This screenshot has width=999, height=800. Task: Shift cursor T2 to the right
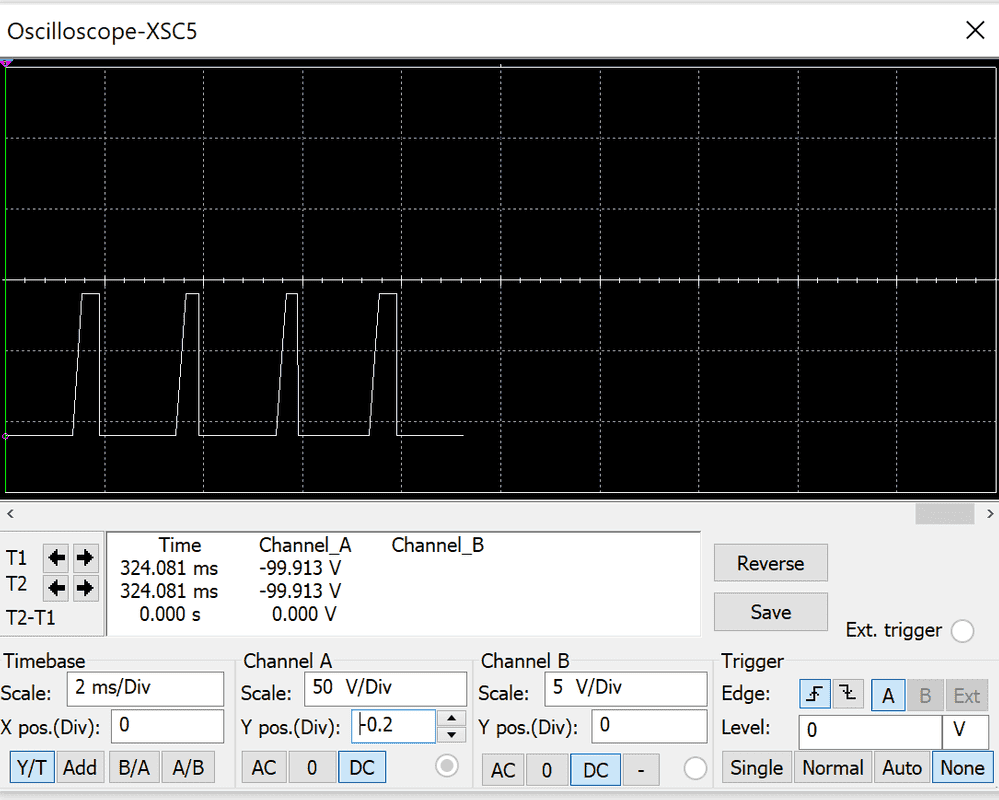click(86, 586)
